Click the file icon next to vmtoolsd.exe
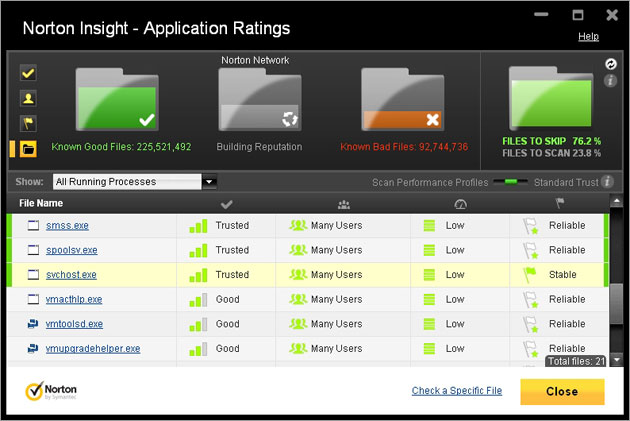630x421 pixels. (x=33, y=323)
